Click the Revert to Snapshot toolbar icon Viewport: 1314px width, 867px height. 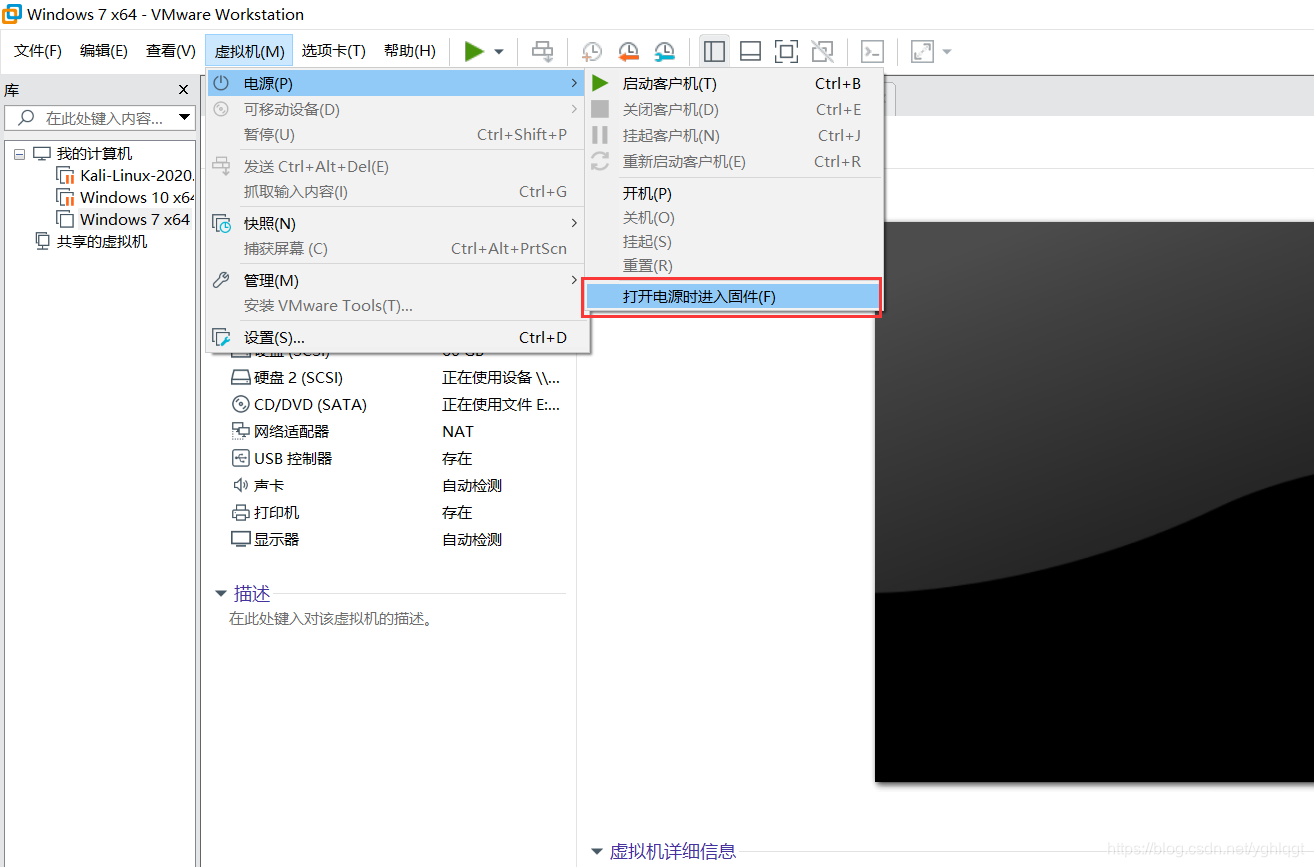[x=628, y=52]
